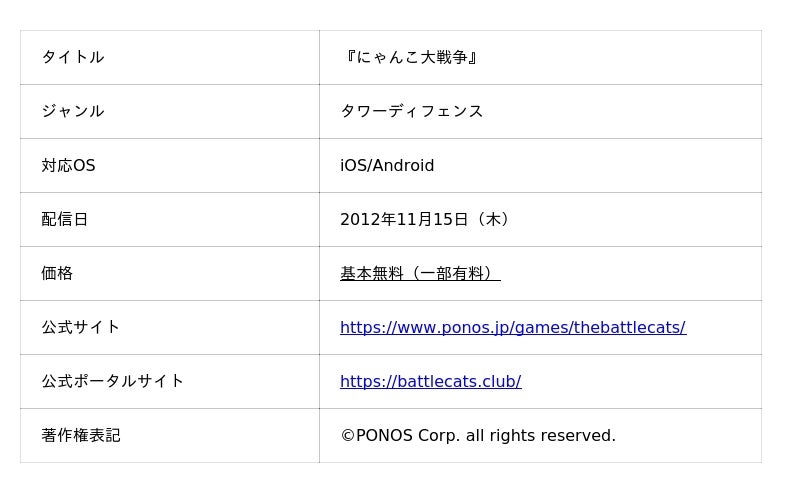Click the bottom border below the 著作権表記 row

point(390,462)
